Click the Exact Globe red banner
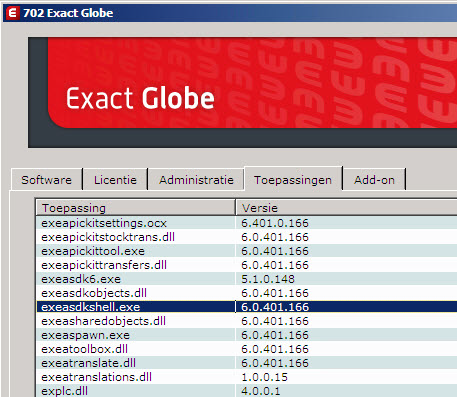The height and width of the screenshot is (397, 457). [252, 83]
